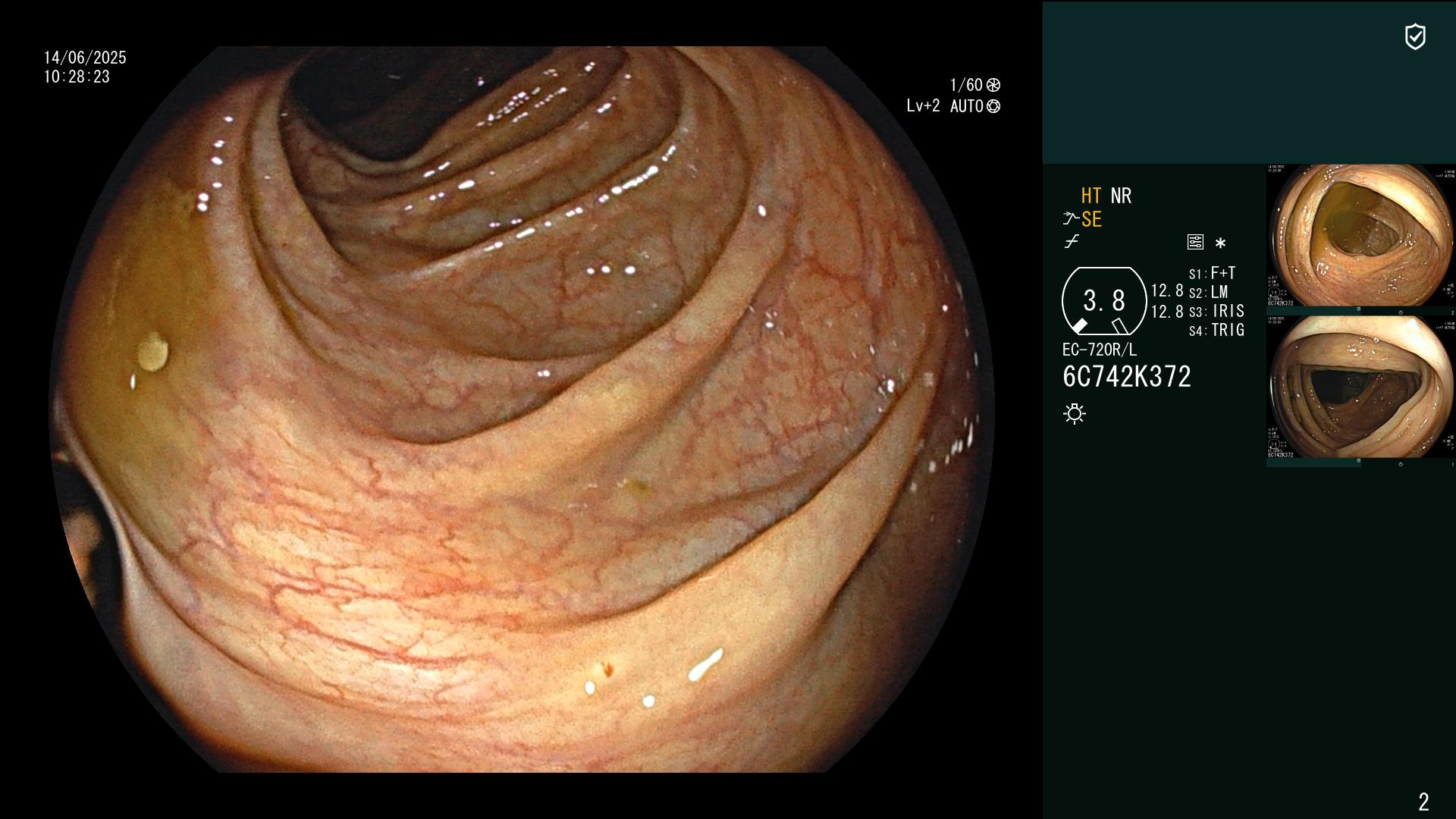The image size is (1456, 819).
Task: Click the structure enhancement curve icon beside SE
Action: pos(1071,219)
